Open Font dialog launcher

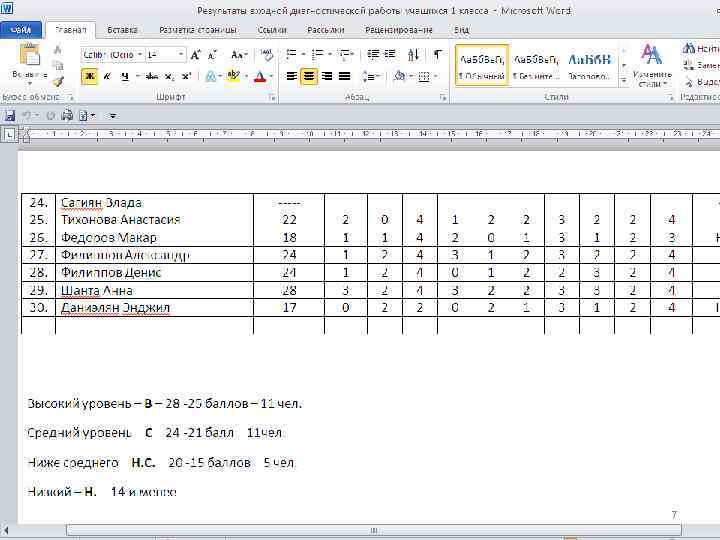tap(272, 97)
